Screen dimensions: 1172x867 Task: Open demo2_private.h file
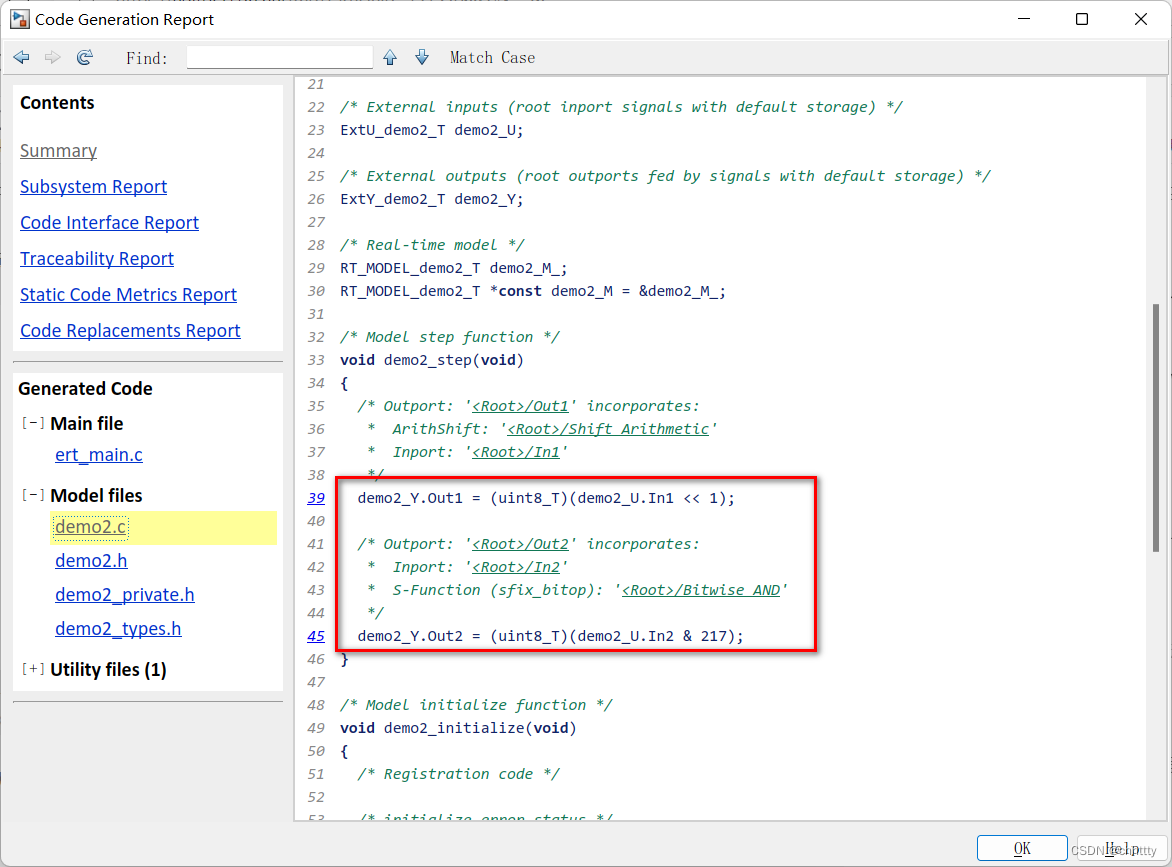coord(125,594)
